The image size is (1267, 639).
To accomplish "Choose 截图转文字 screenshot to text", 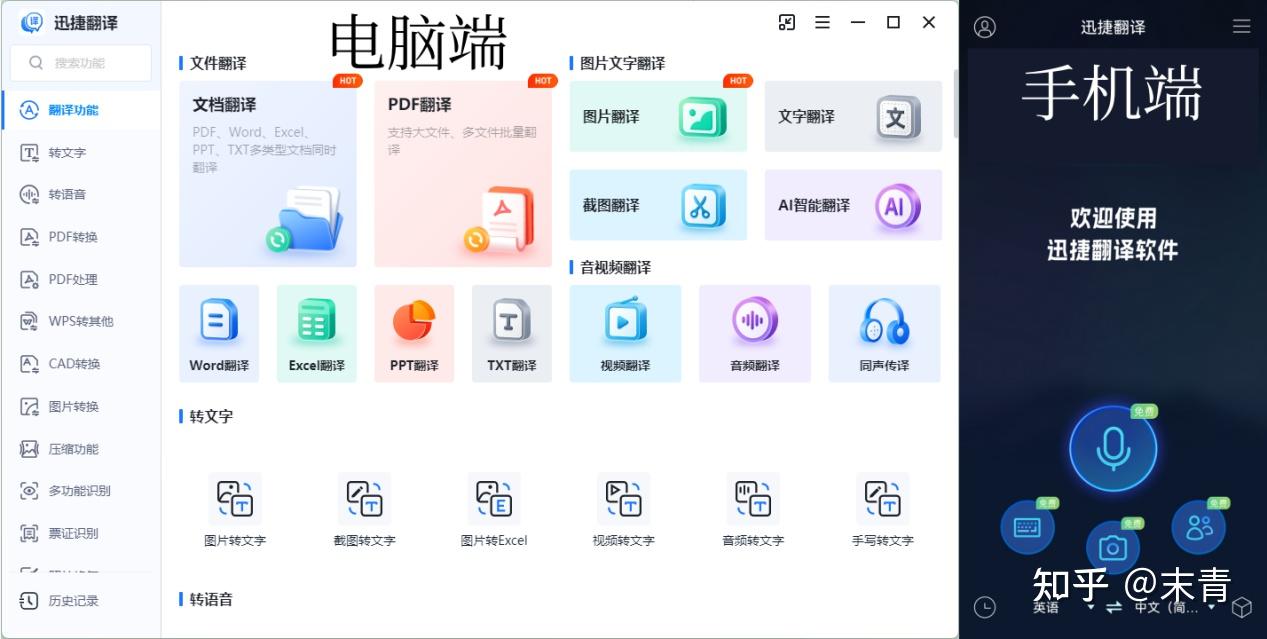I will tap(364, 510).
